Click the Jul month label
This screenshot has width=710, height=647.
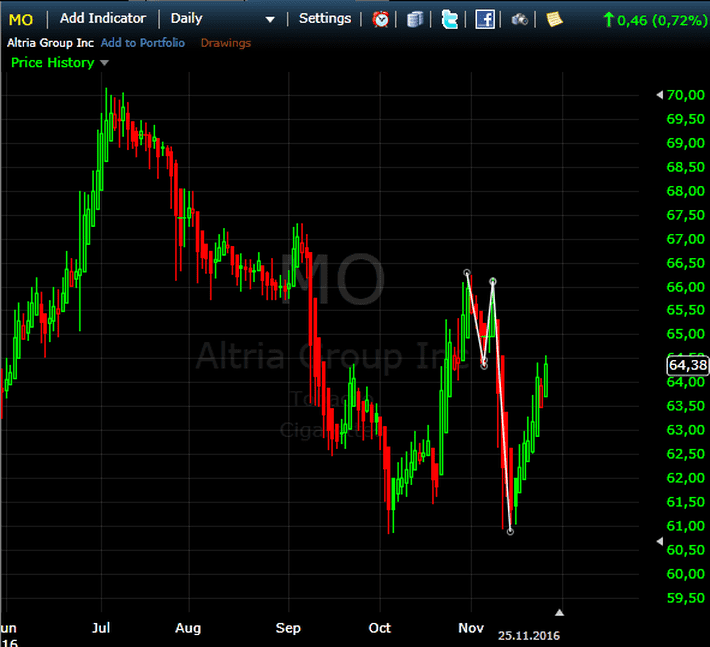tap(101, 628)
